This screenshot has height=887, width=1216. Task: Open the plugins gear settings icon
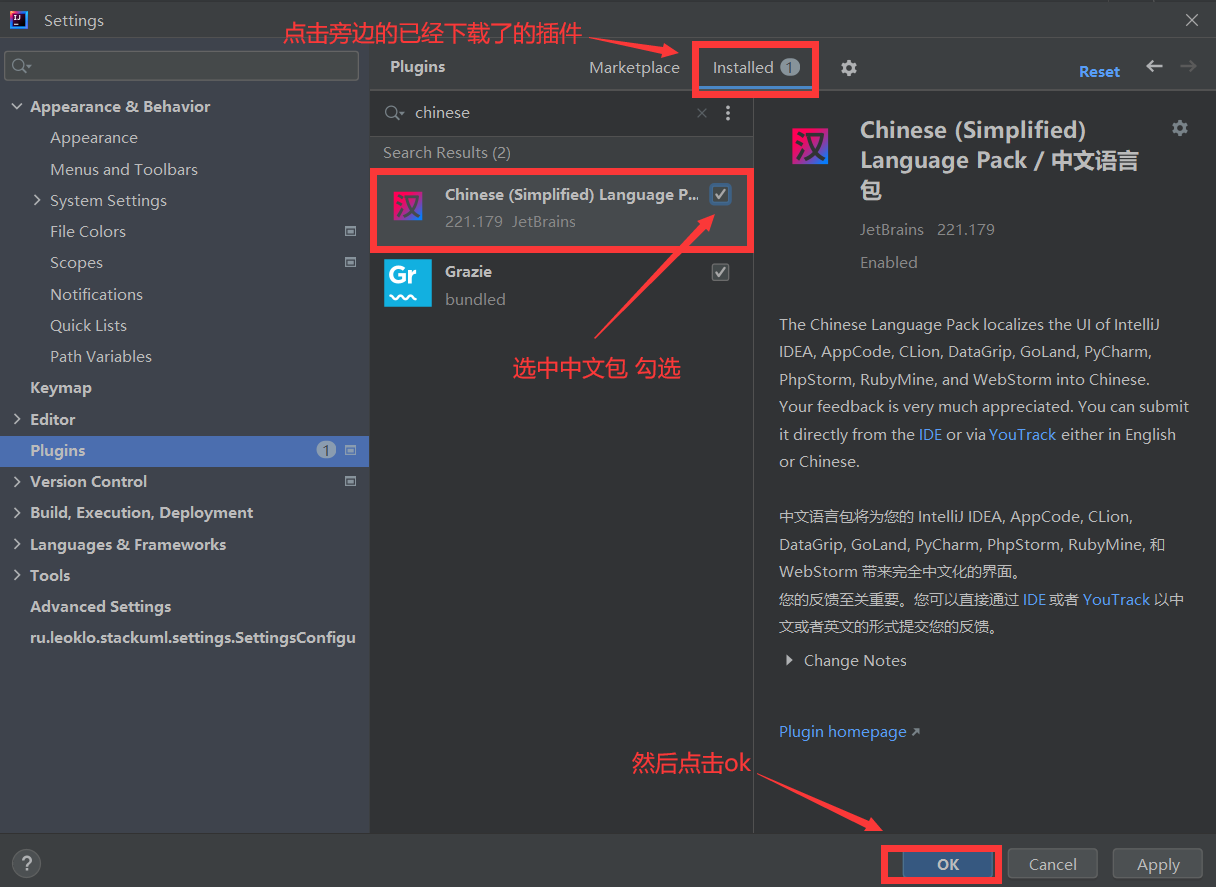pos(849,68)
